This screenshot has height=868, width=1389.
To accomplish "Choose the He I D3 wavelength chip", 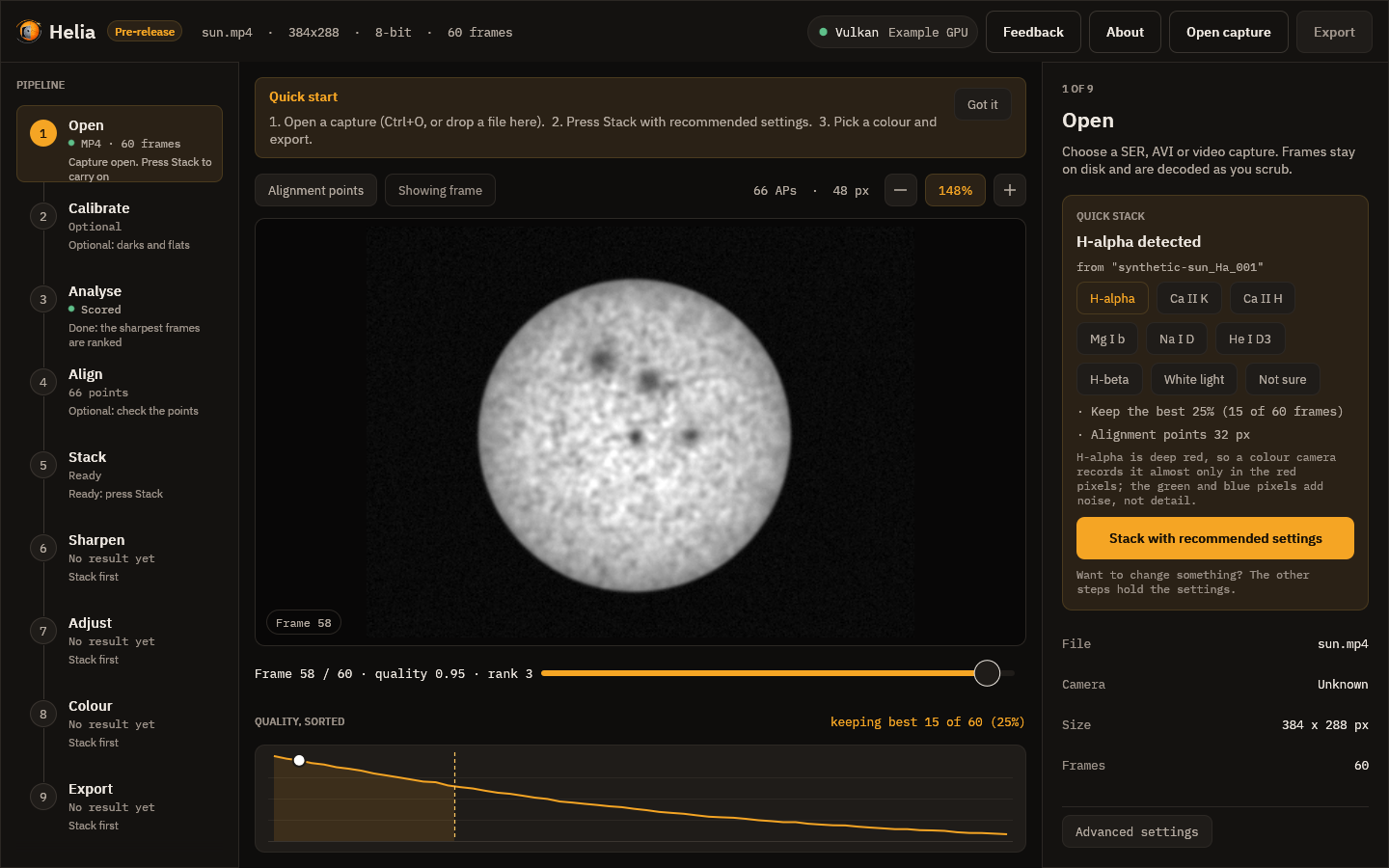I will [1250, 339].
